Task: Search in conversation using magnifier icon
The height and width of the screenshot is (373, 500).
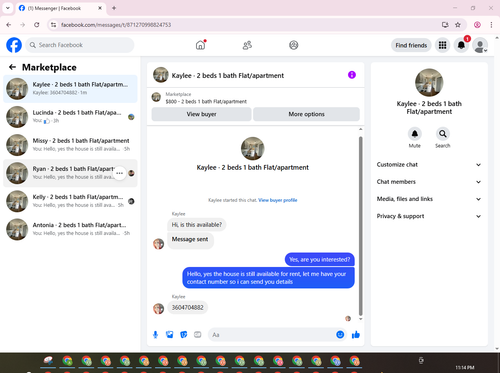Action: pos(443,134)
